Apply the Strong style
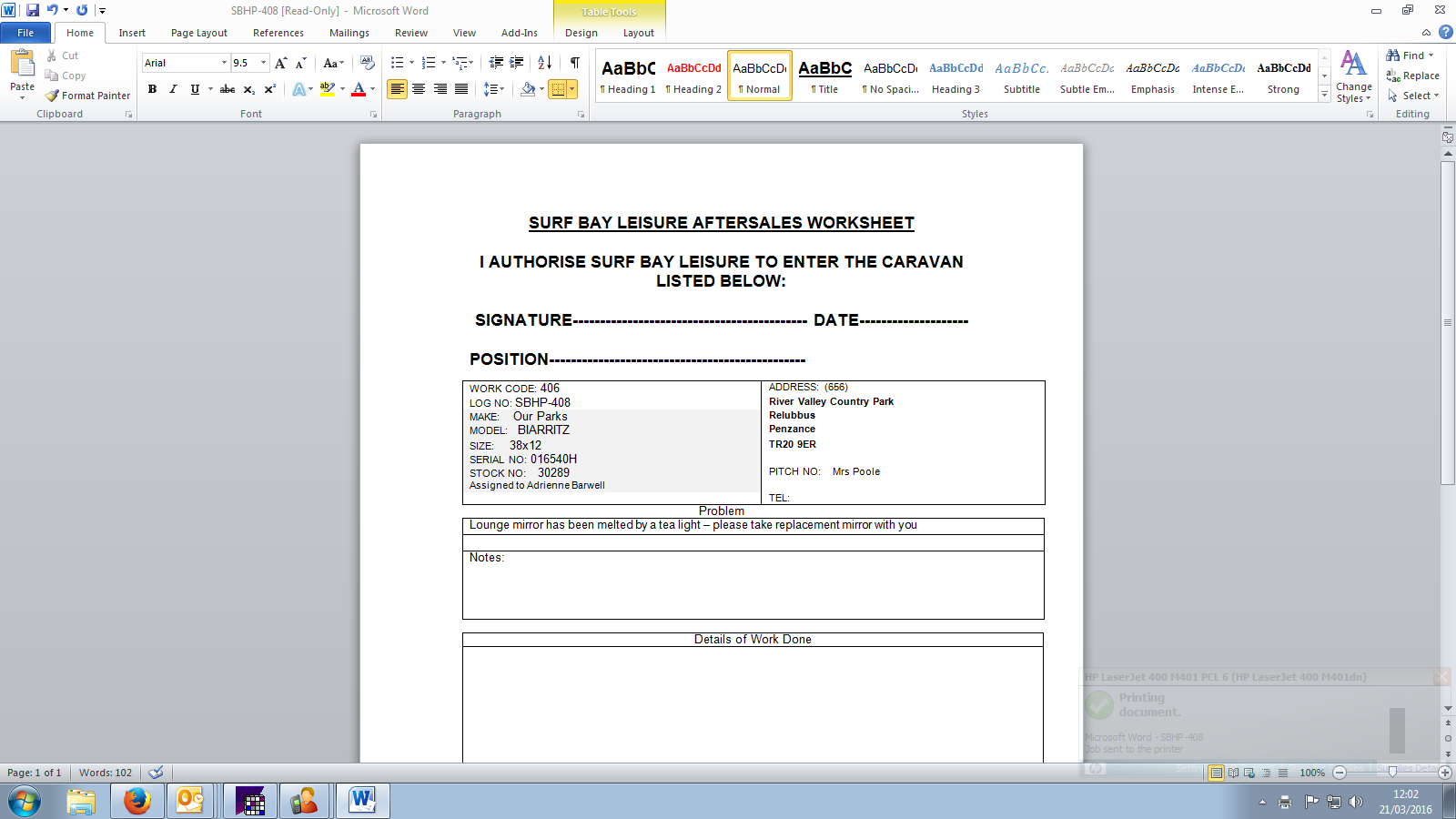 pyautogui.click(x=1284, y=76)
